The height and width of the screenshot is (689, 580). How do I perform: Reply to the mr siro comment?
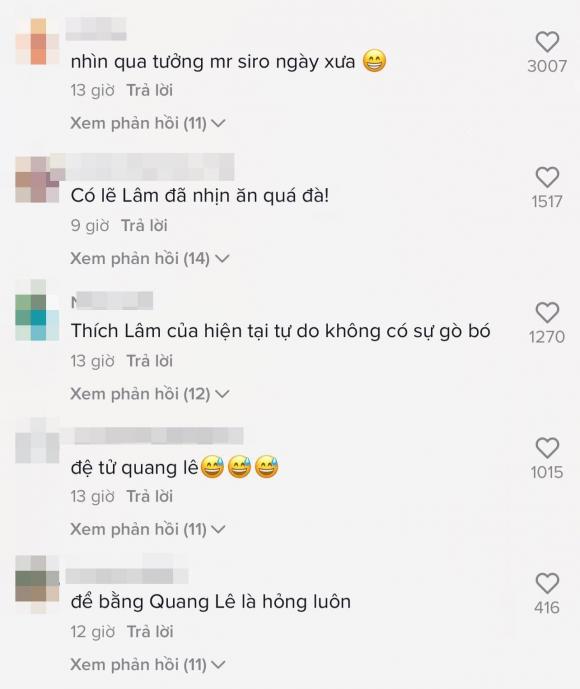[150, 91]
